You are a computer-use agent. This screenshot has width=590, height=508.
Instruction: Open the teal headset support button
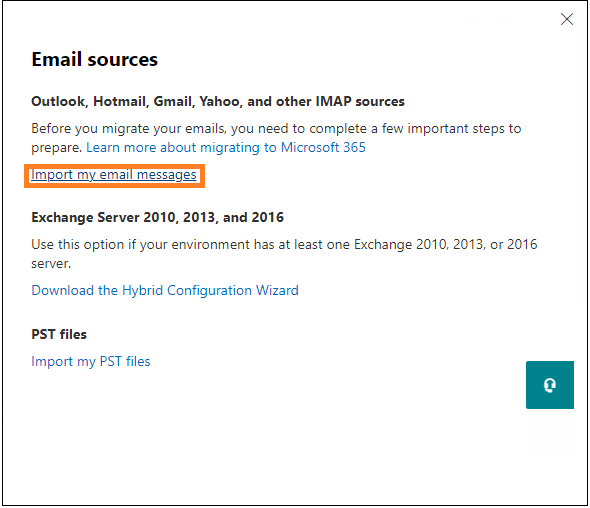coord(550,385)
